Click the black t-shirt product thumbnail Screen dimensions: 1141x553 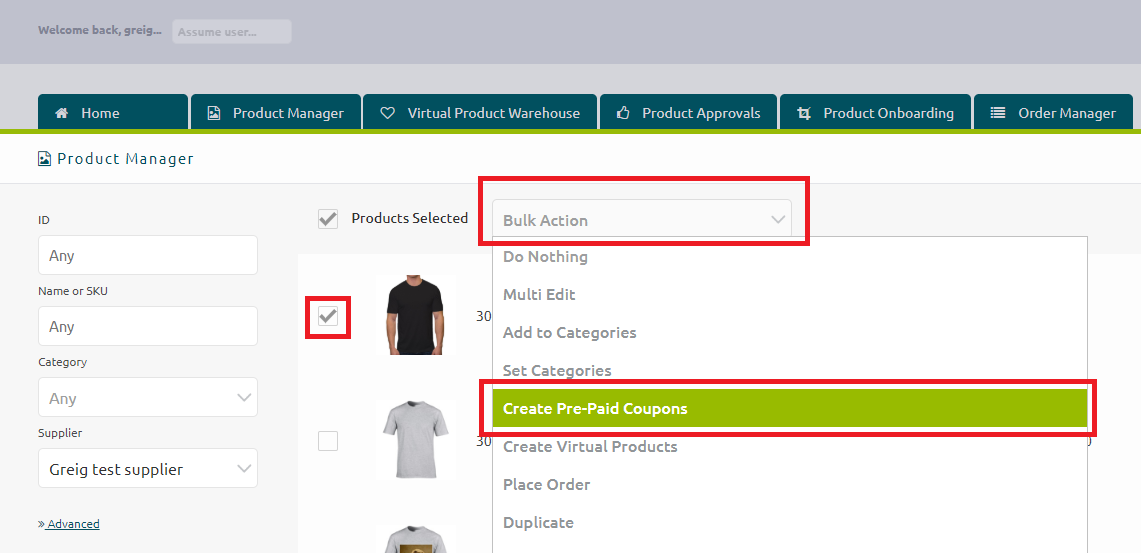[x=415, y=315]
